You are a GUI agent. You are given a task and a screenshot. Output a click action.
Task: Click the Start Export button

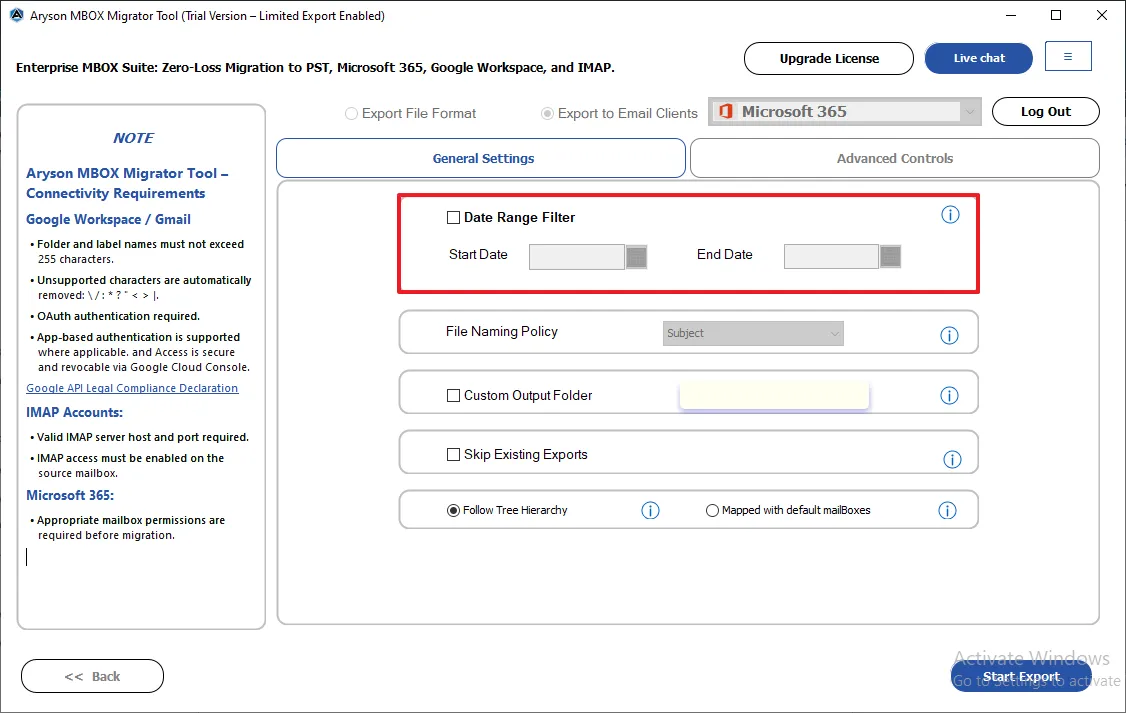click(x=1021, y=676)
